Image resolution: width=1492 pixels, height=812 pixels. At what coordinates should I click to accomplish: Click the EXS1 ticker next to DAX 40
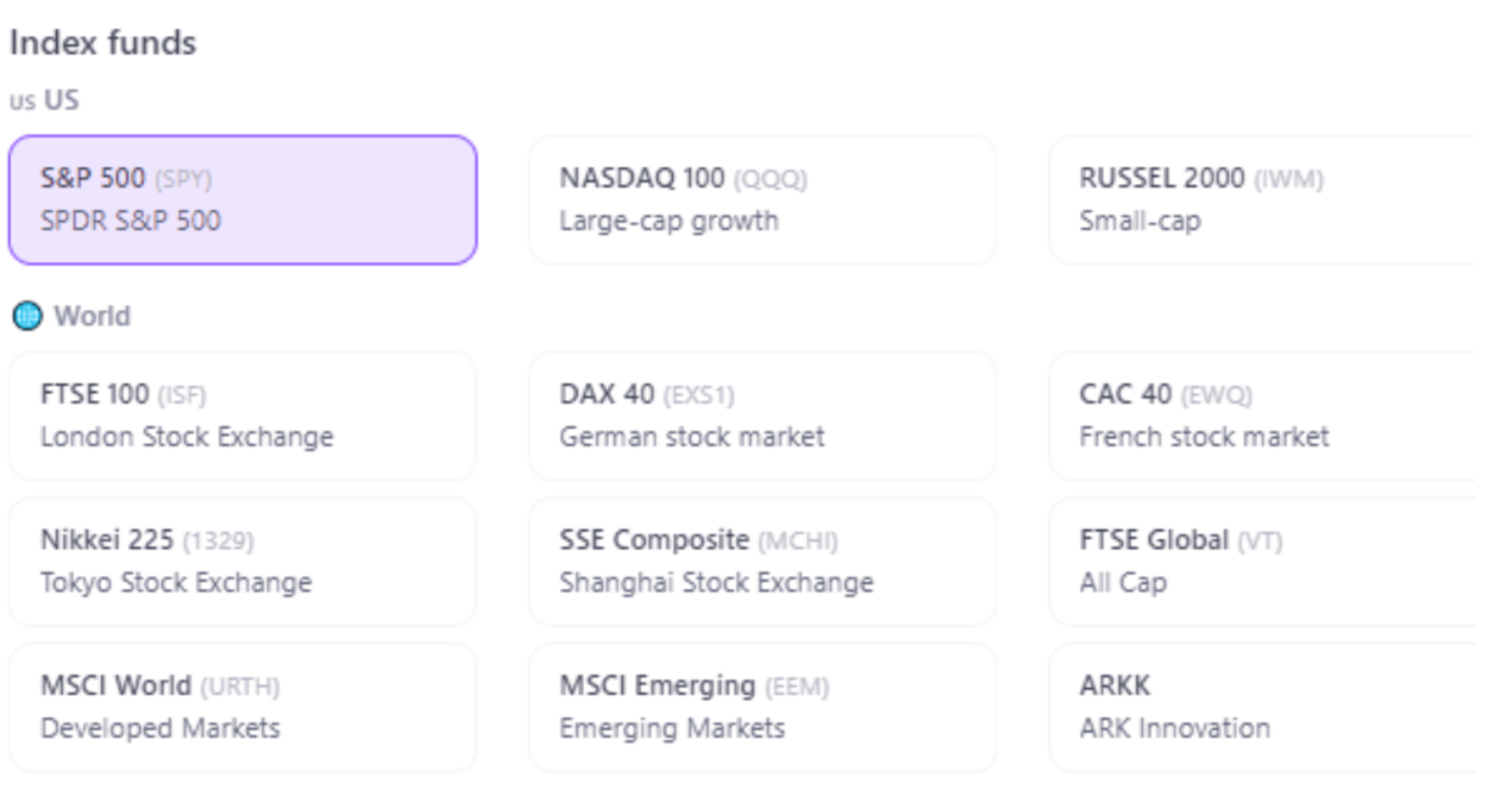tap(699, 395)
